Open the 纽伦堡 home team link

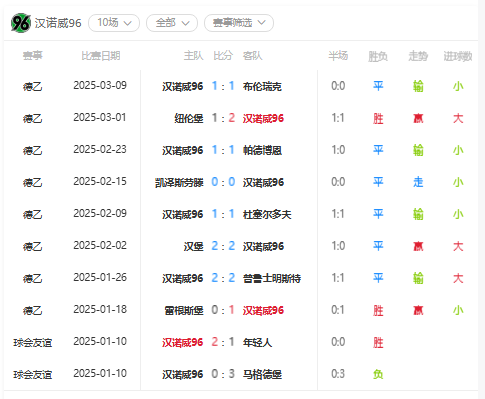click(189, 118)
